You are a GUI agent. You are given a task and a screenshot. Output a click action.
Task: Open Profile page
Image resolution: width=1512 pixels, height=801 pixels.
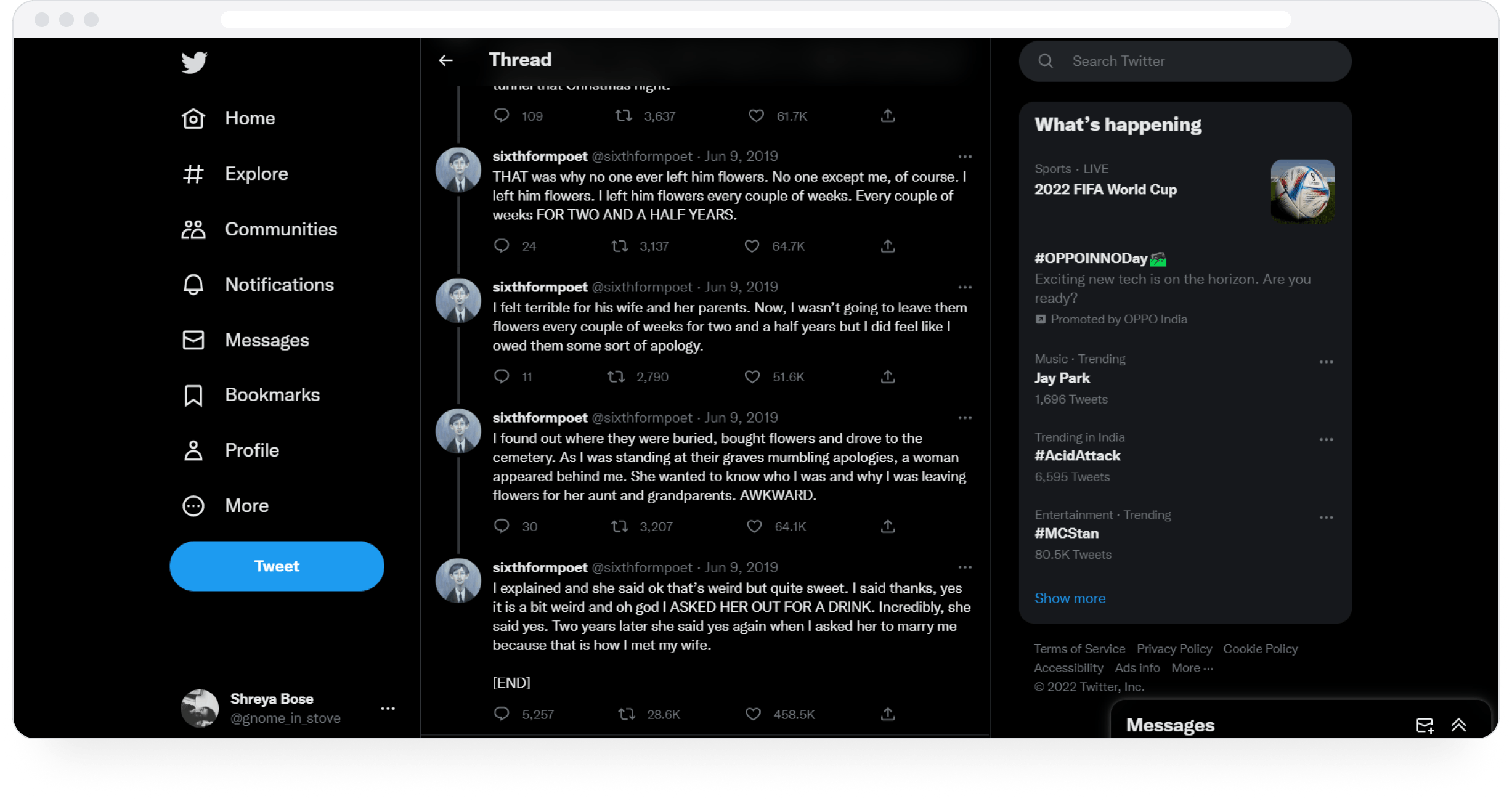[252, 449]
